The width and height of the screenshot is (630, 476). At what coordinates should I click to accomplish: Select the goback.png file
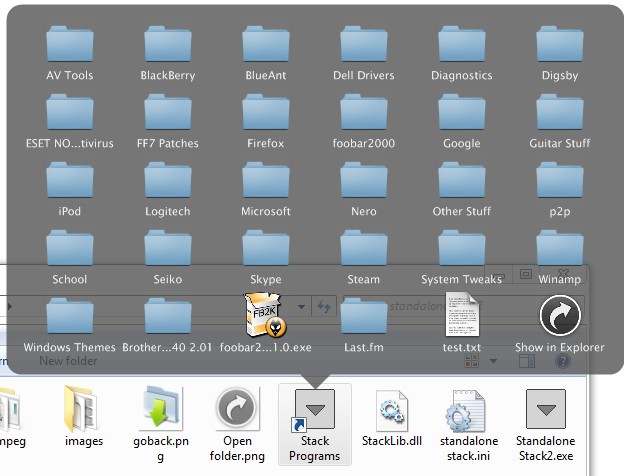coord(161,425)
